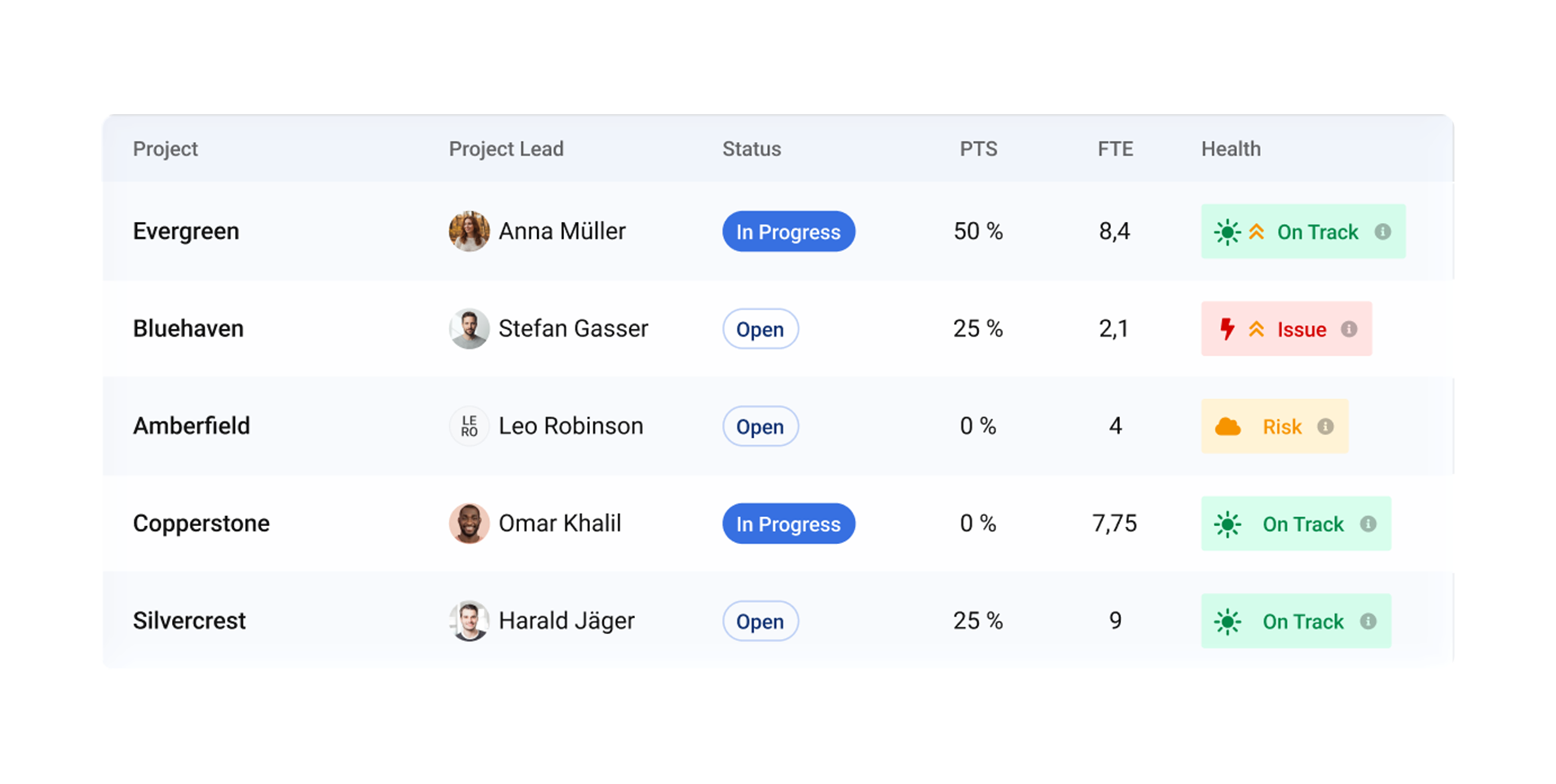Click the cloud icon in Amberfield's Risk badge

[x=1228, y=427]
